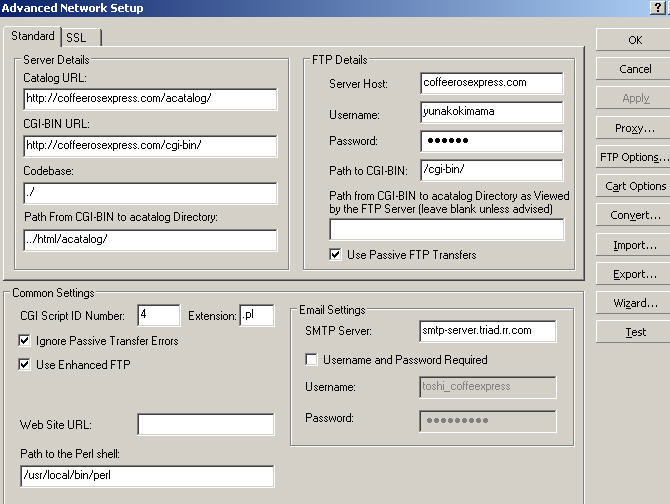
Task: Click the SMTP Server input field
Action: coord(487,331)
